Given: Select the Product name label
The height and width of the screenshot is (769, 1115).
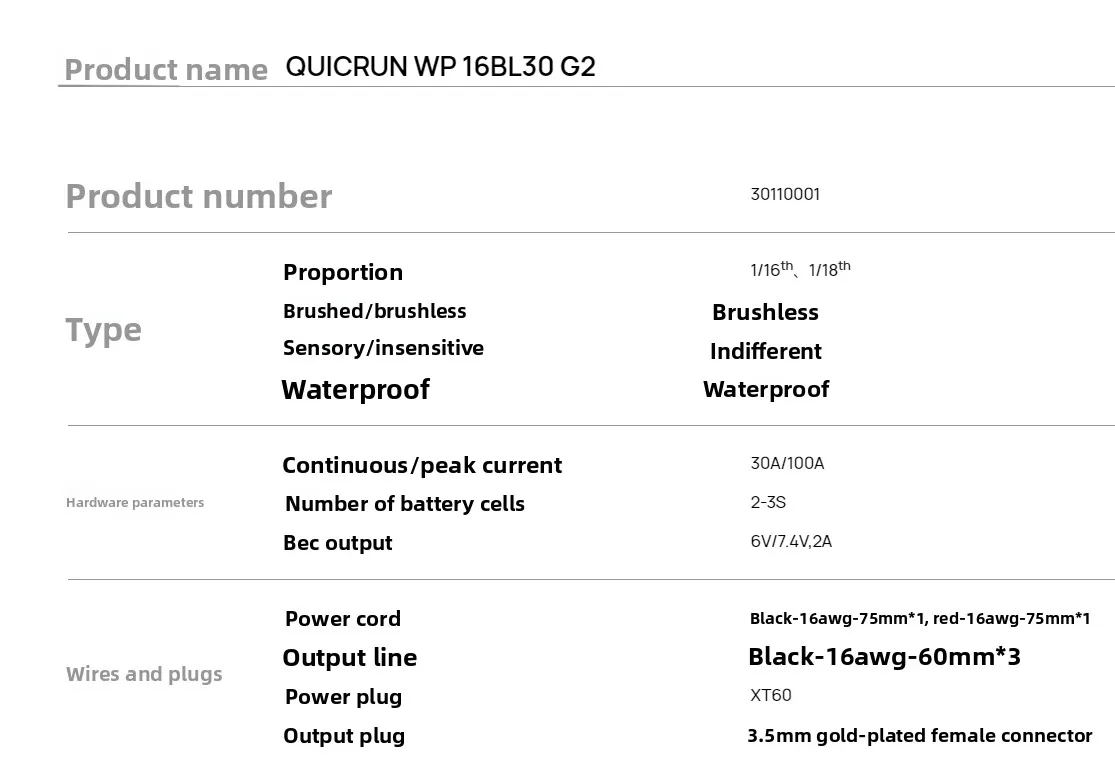Looking at the screenshot, I should coord(166,70).
